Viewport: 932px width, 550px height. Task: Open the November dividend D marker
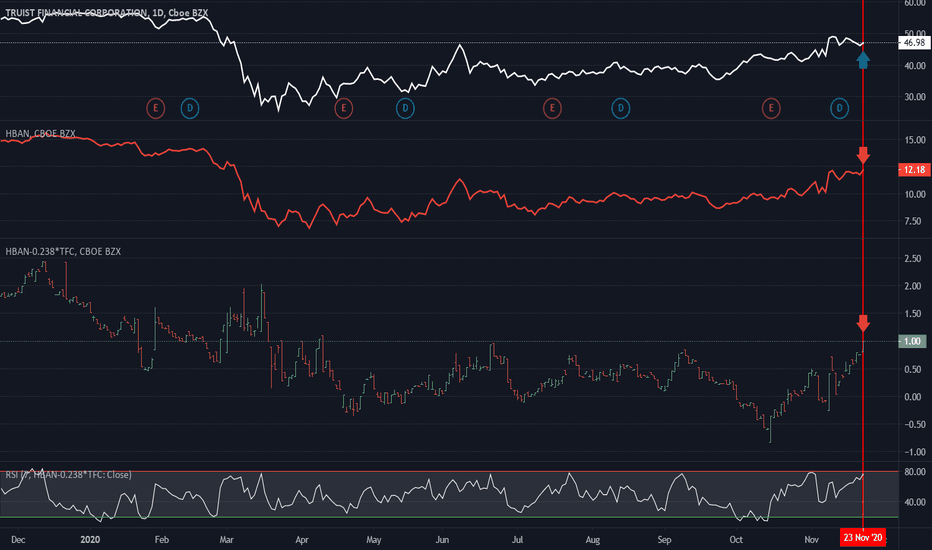(x=839, y=108)
